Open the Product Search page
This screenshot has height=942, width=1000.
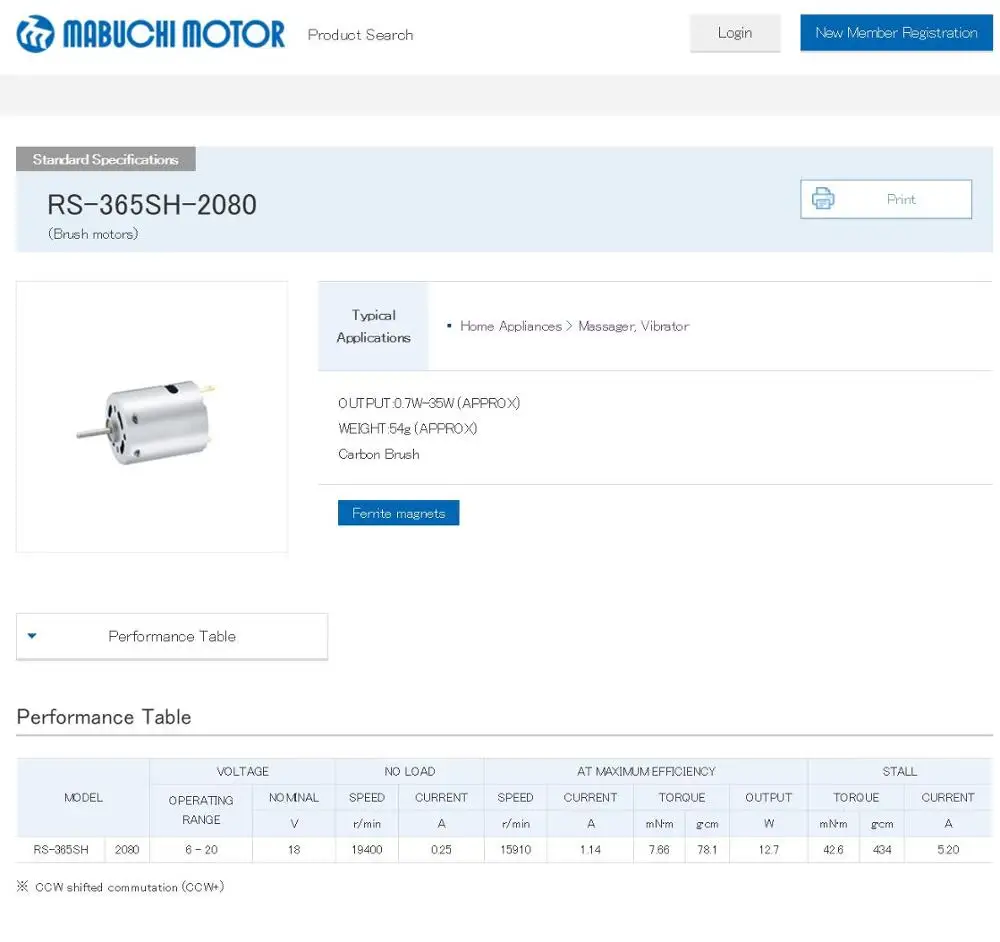[x=360, y=35]
